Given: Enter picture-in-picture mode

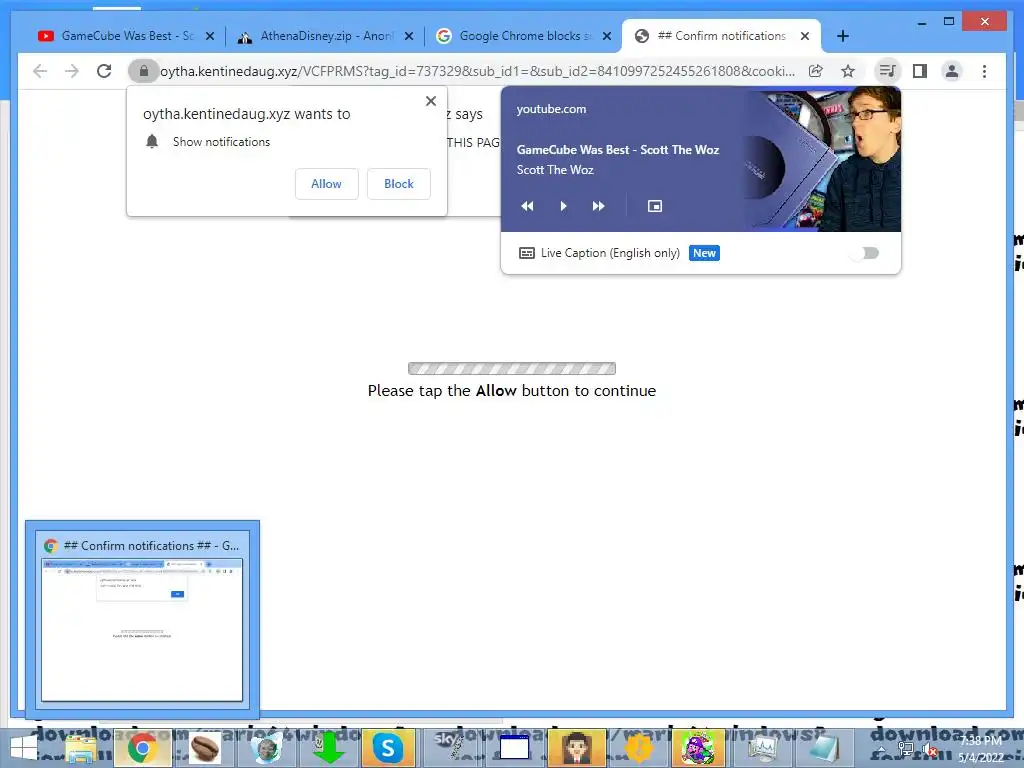Looking at the screenshot, I should pyautogui.click(x=655, y=206).
